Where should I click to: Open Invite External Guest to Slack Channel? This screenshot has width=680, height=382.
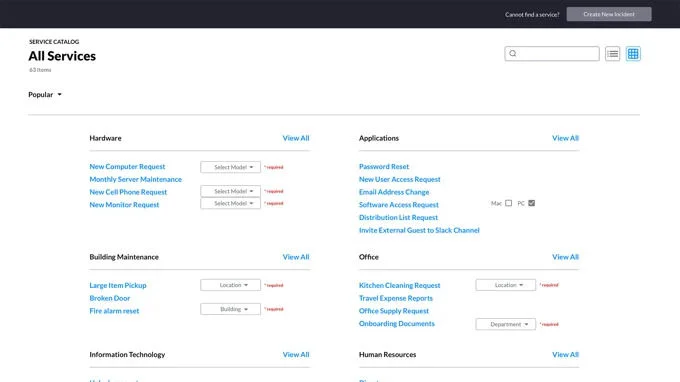point(419,230)
